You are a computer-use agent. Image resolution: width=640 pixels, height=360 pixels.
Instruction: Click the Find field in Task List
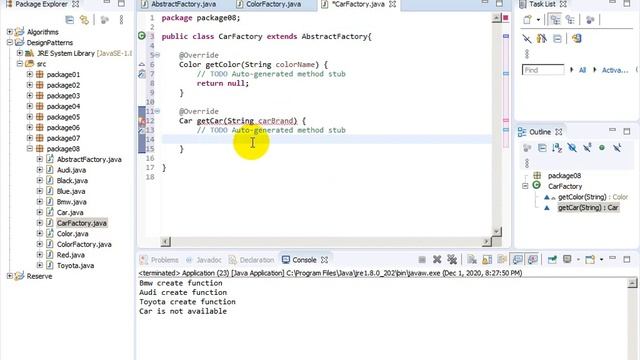(543, 70)
